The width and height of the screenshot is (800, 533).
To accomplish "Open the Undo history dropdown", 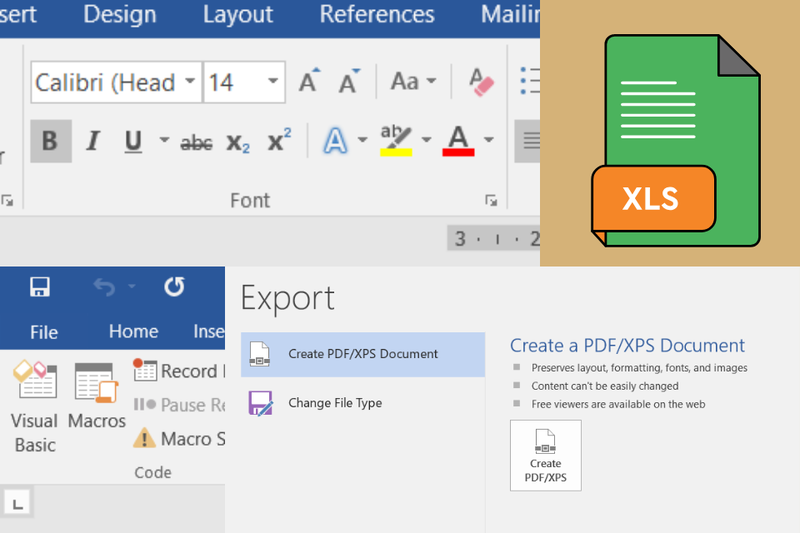I will coord(132,287).
